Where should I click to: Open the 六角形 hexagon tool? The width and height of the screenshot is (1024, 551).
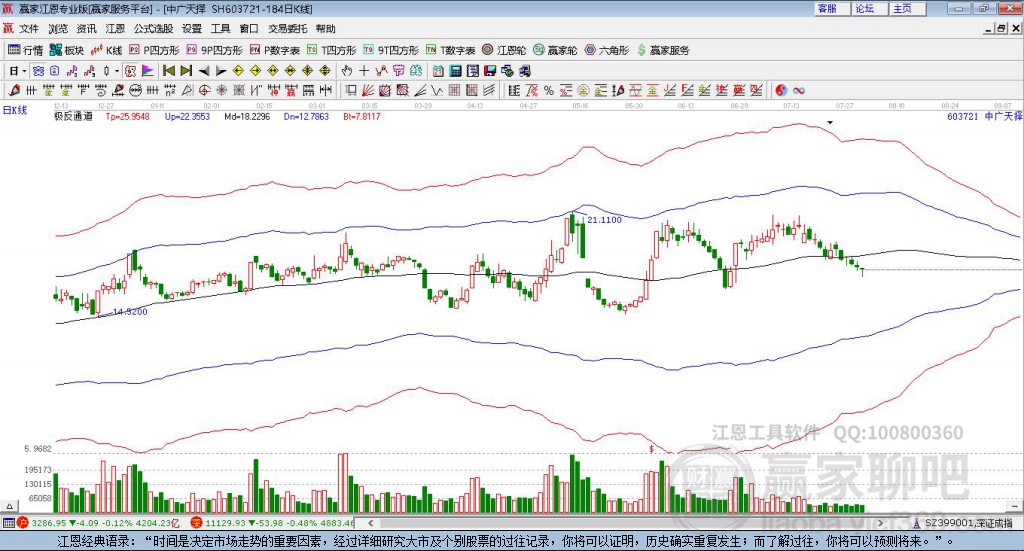coord(607,50)
